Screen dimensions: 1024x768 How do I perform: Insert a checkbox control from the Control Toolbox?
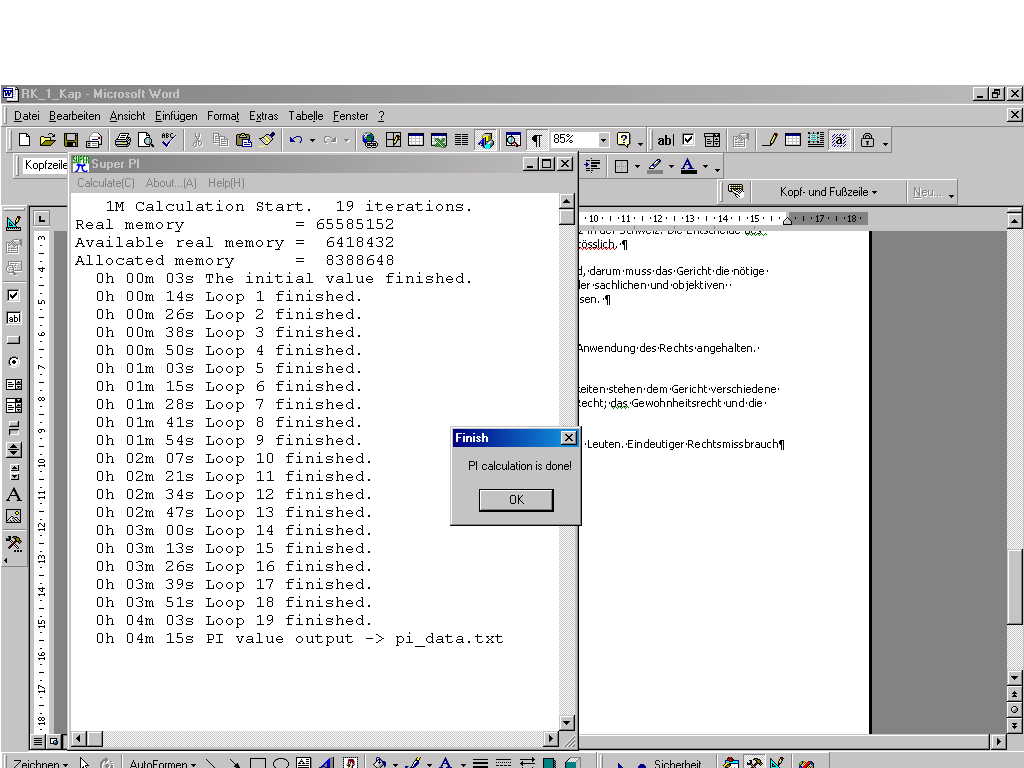pyautogui.click(x=14, y=296)
